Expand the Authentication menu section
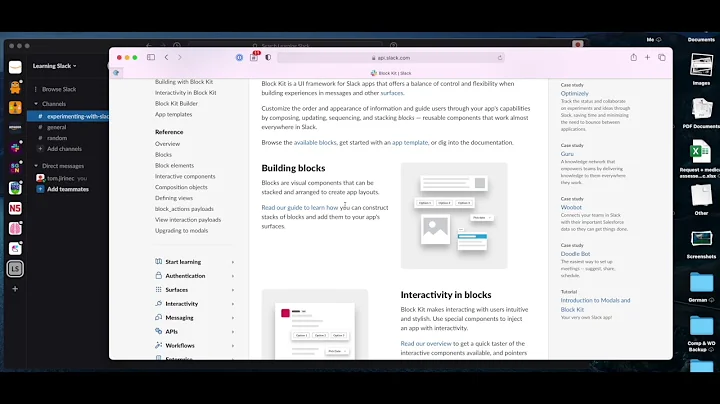Viewport: 720px width, 404px height. point(185,276)
